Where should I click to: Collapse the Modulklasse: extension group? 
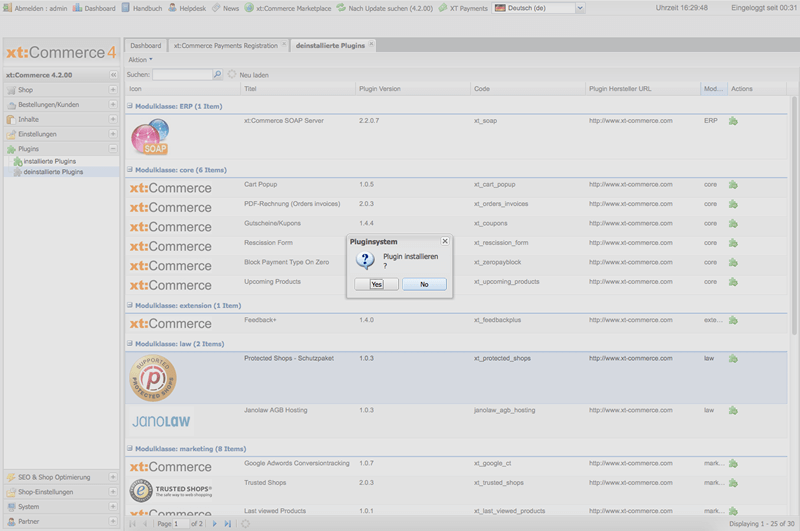point(130,306)
